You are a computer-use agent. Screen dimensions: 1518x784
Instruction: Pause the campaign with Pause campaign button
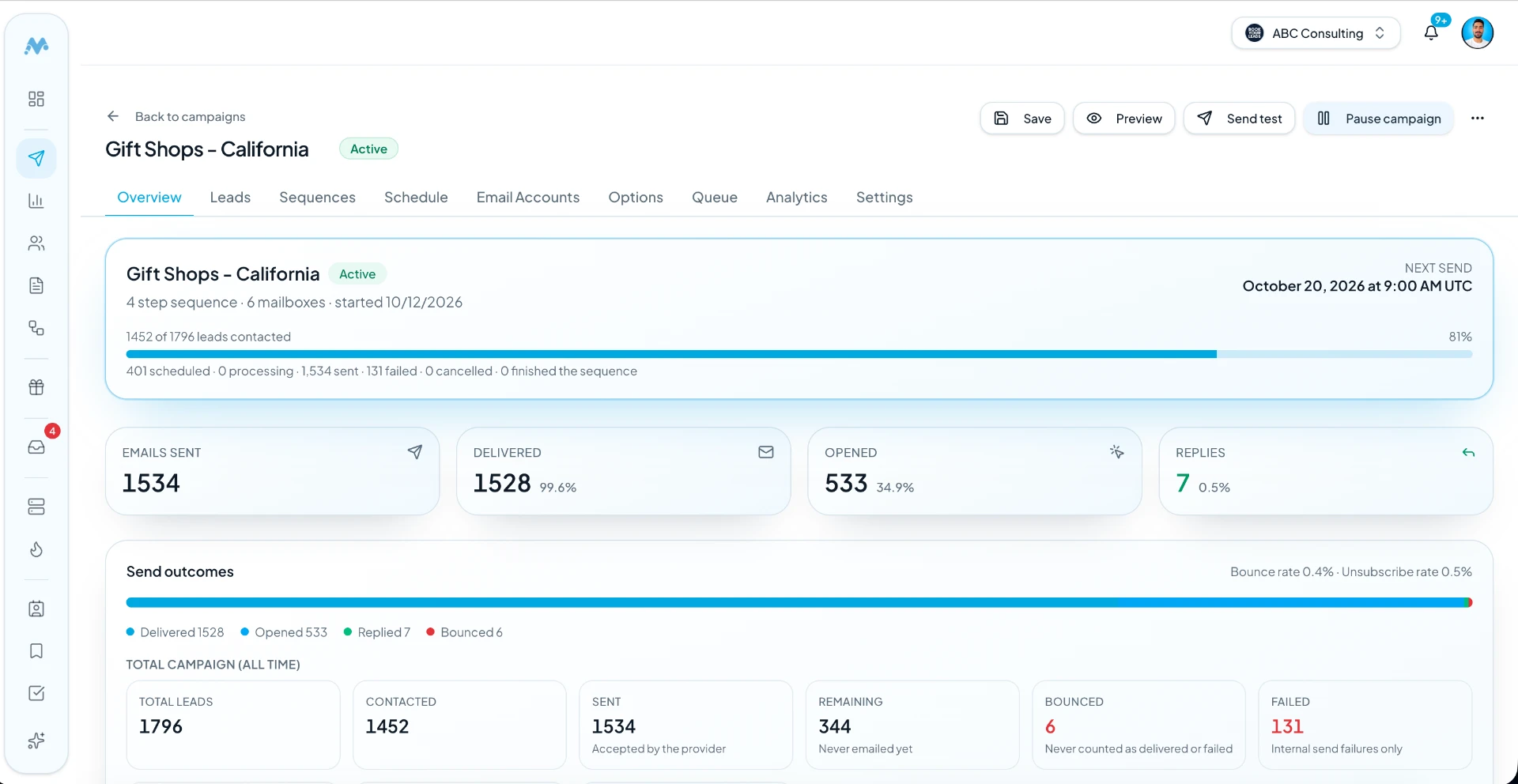[x=1379, y=119]
